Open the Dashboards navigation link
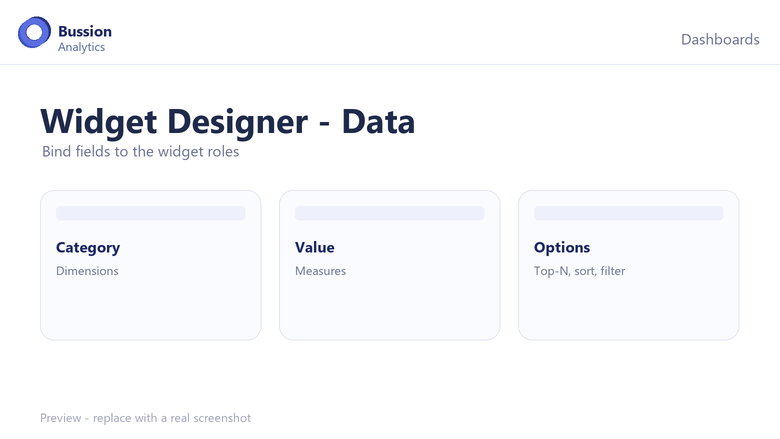 pos(720,39)
